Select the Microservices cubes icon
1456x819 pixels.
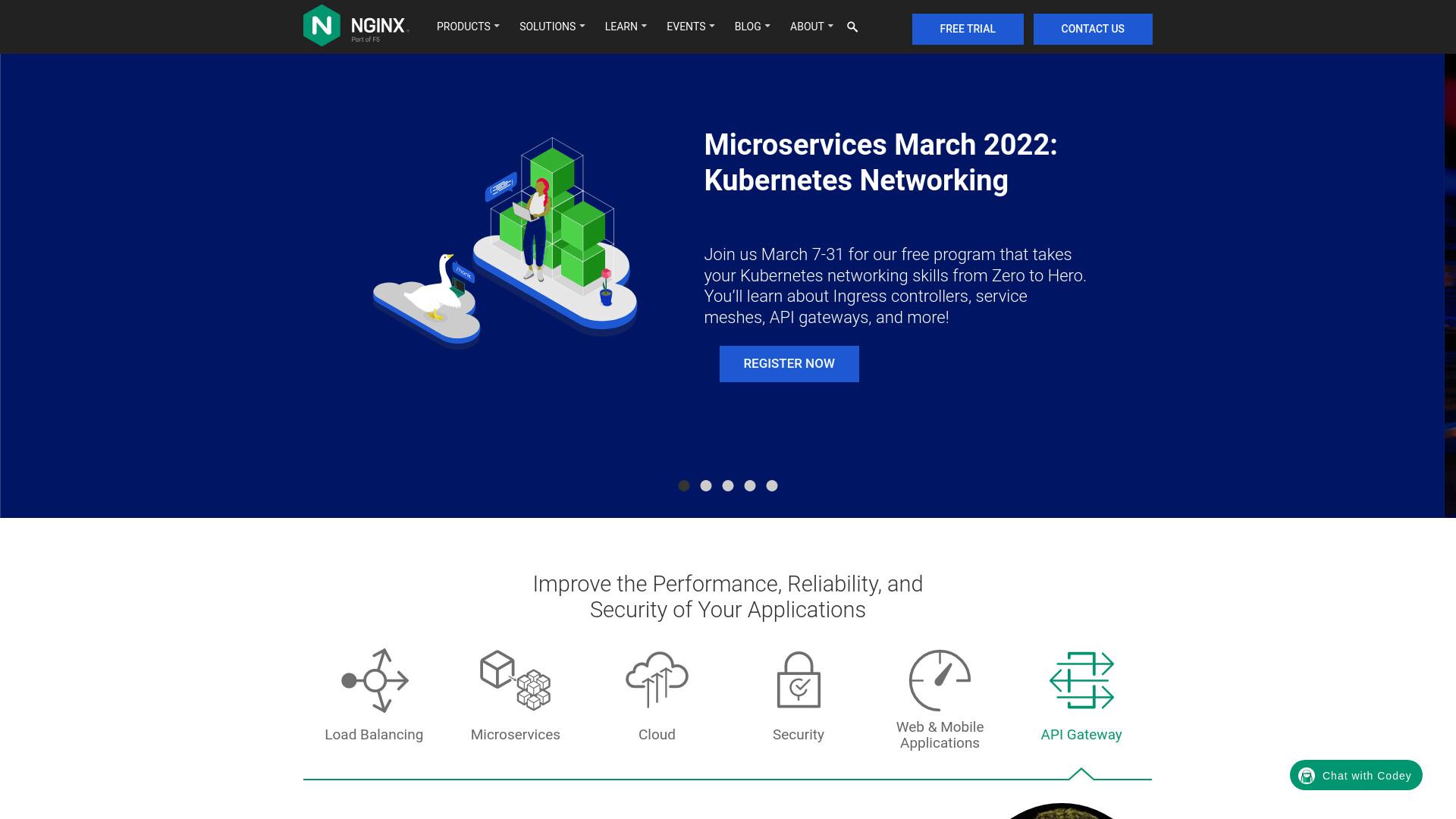point(516,680)
